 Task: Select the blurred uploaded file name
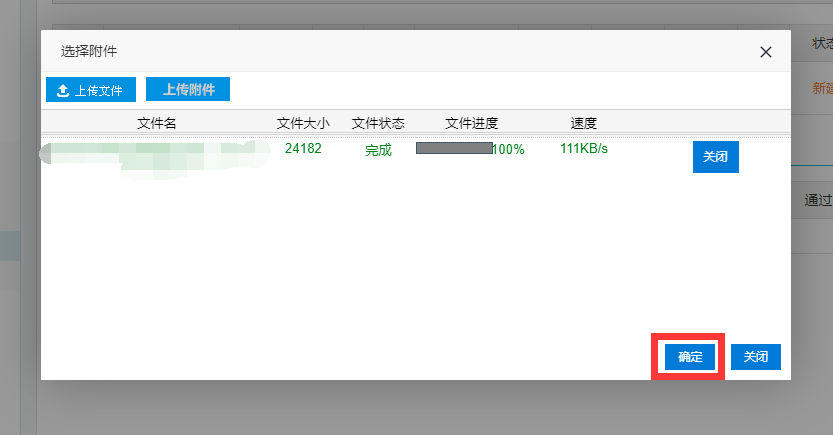(155, 153)
